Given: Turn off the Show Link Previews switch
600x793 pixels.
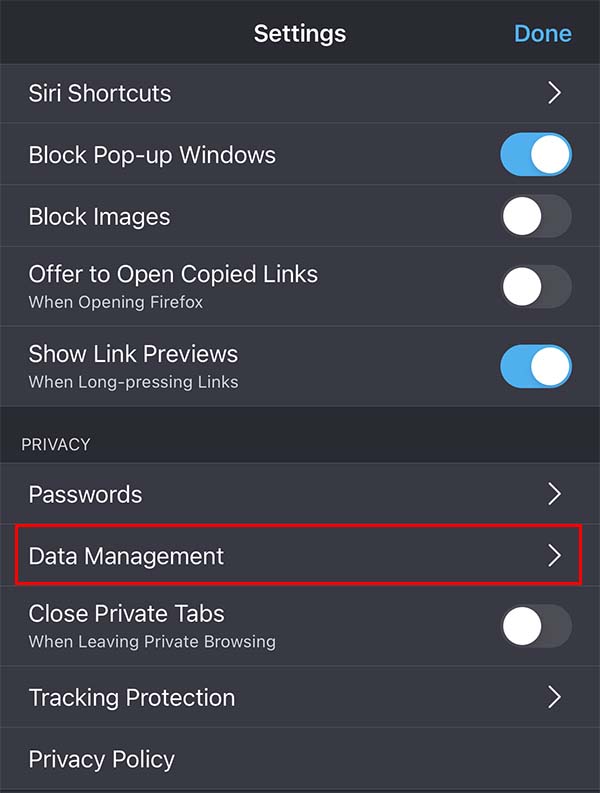Looking at the screenshot, I should pos(535,366).
